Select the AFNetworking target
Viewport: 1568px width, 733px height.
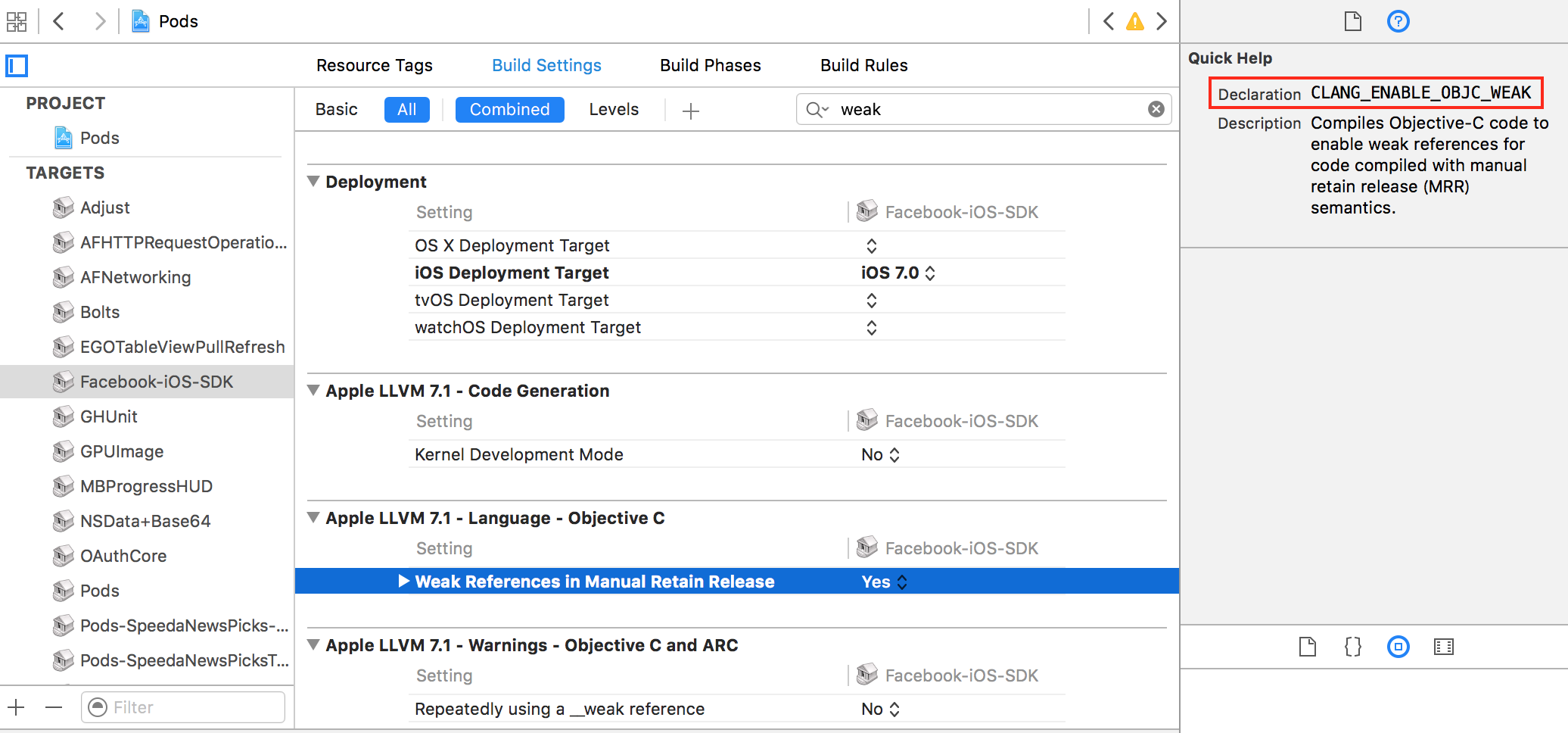[x=135, y=277]
